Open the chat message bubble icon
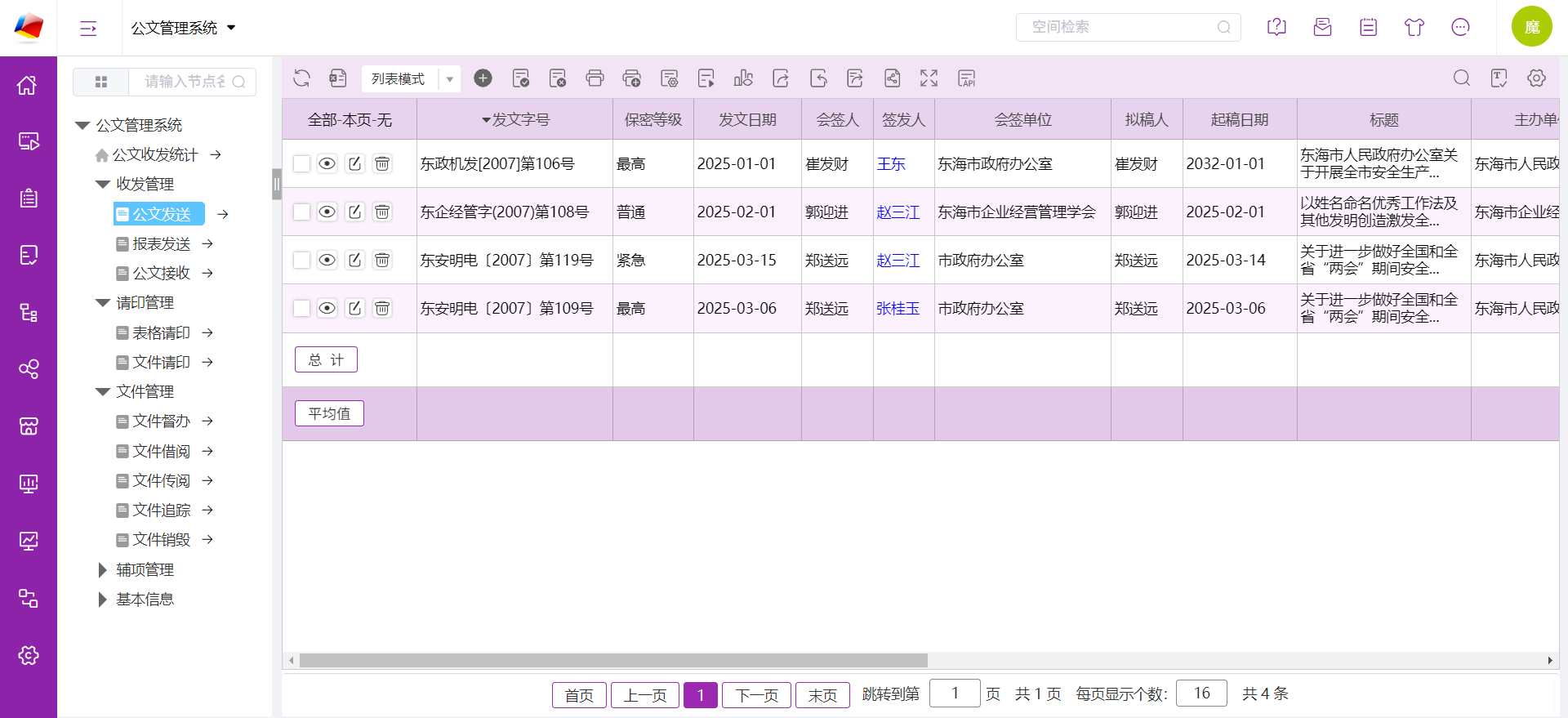 (x=1461, y=27)
